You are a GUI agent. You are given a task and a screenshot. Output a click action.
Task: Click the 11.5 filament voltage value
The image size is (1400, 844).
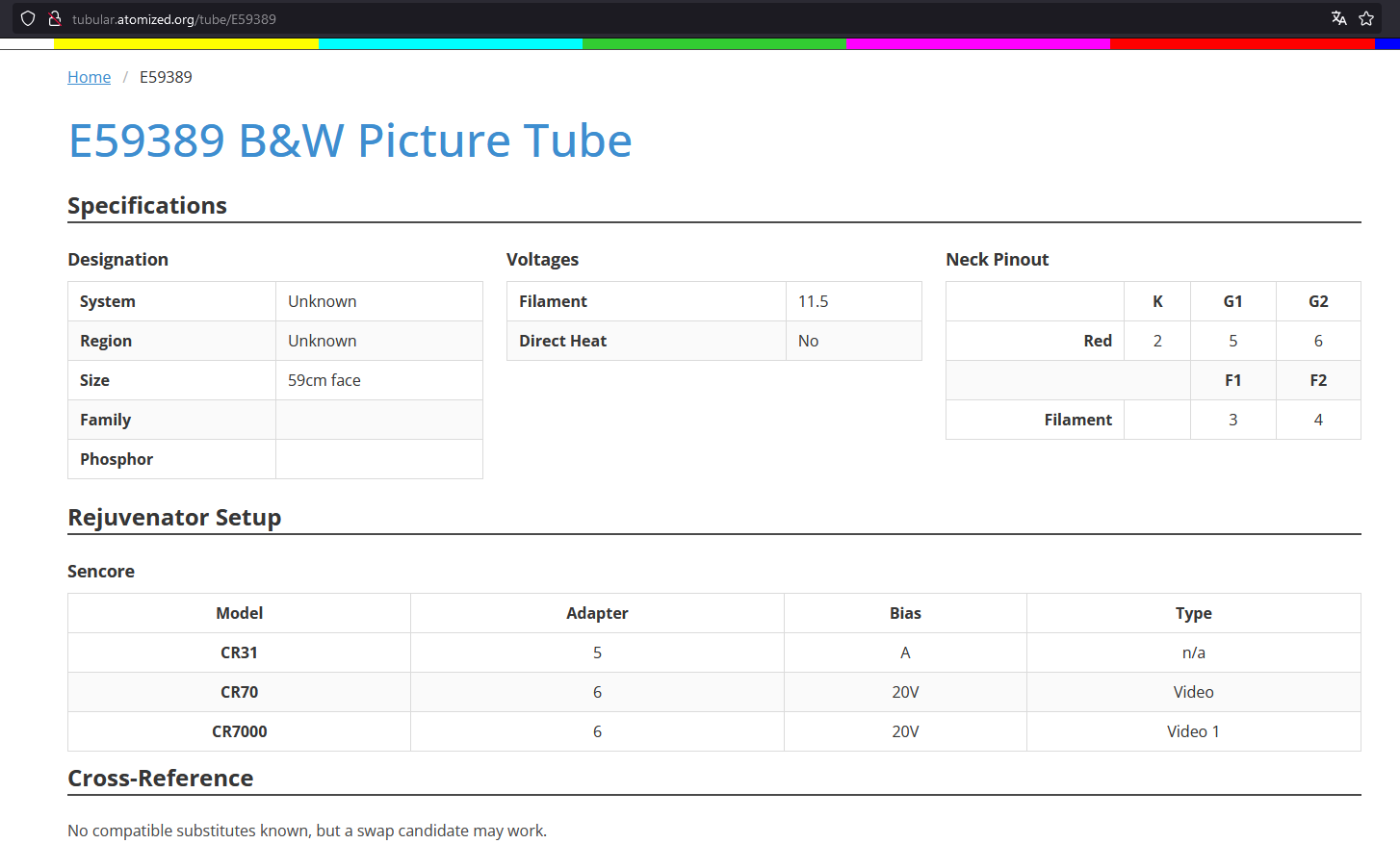click(814, 301)
